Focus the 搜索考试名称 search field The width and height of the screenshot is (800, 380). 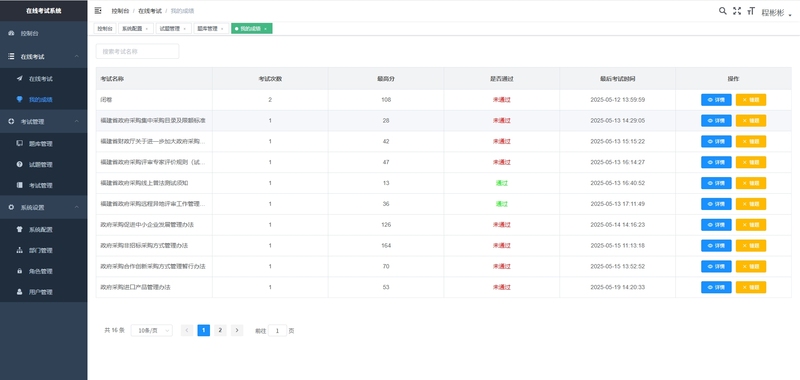[137, 52]
